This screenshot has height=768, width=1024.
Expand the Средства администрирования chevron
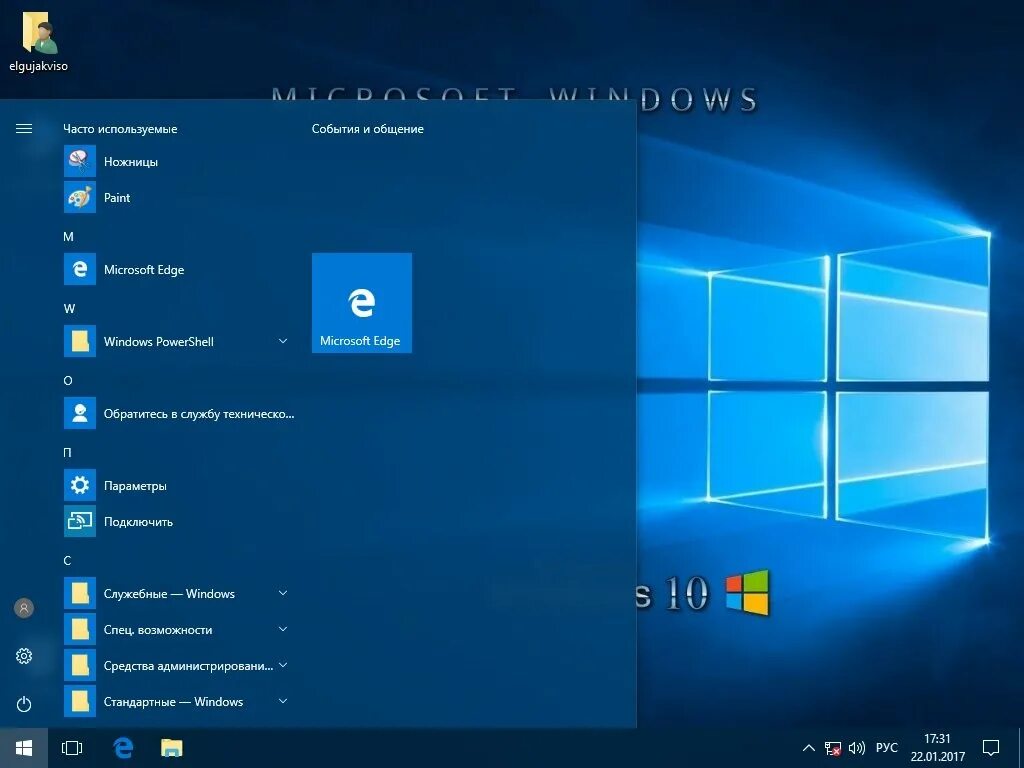(x=283, y=665)
